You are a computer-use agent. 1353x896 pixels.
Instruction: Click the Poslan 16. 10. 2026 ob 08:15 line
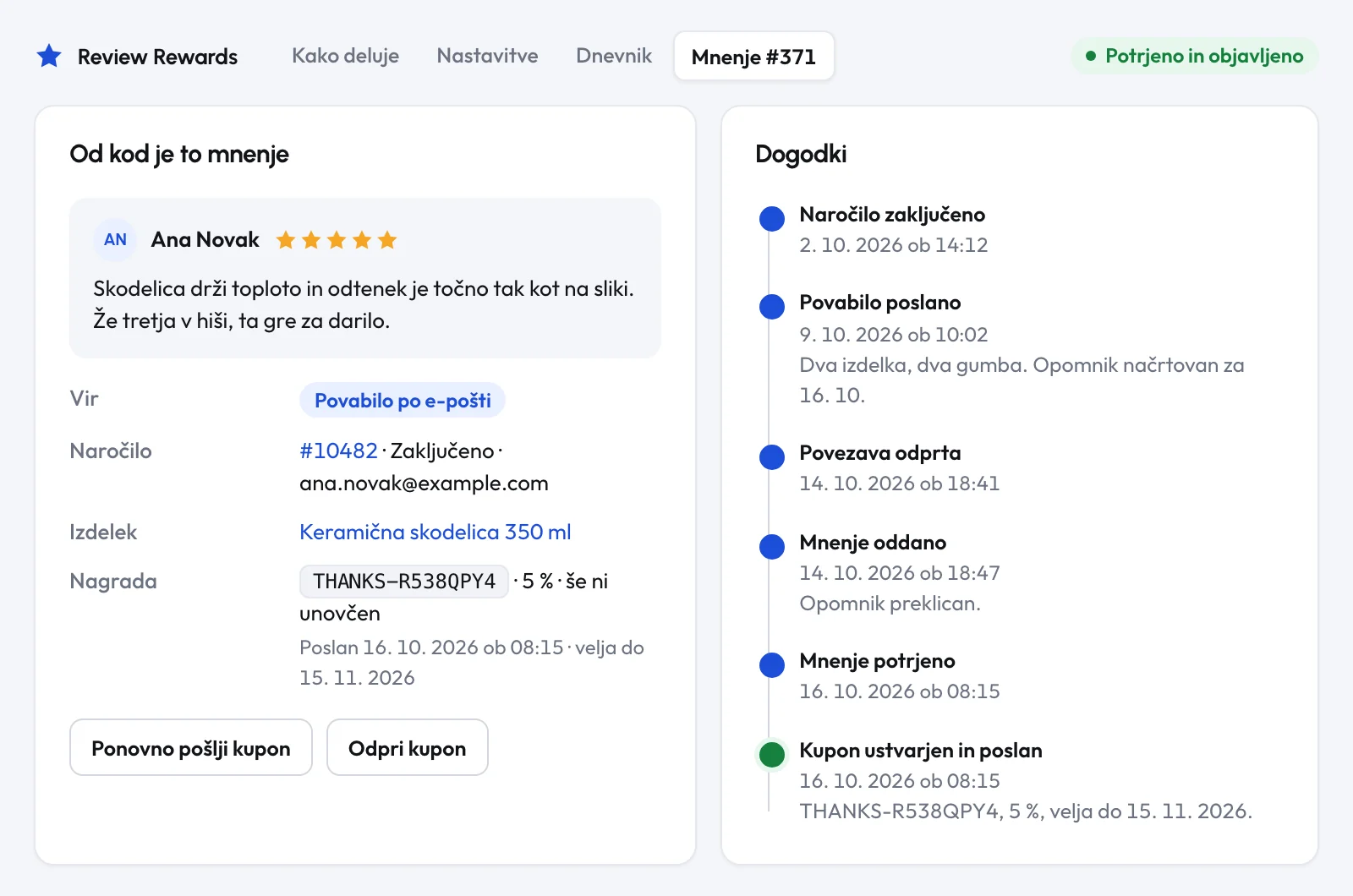coord(471,663)
